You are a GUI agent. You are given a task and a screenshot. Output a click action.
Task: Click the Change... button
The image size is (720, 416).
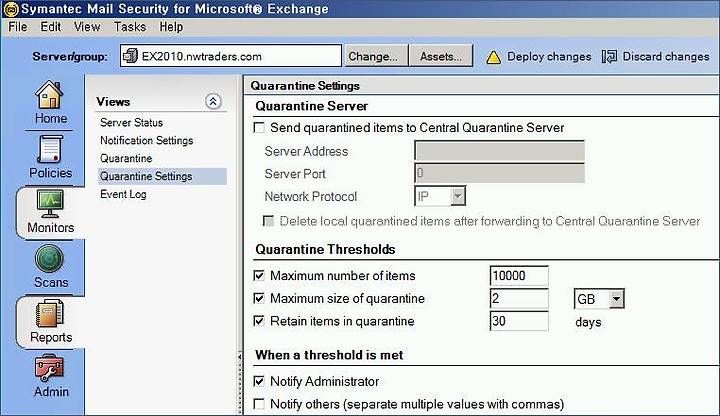(376, 56)
